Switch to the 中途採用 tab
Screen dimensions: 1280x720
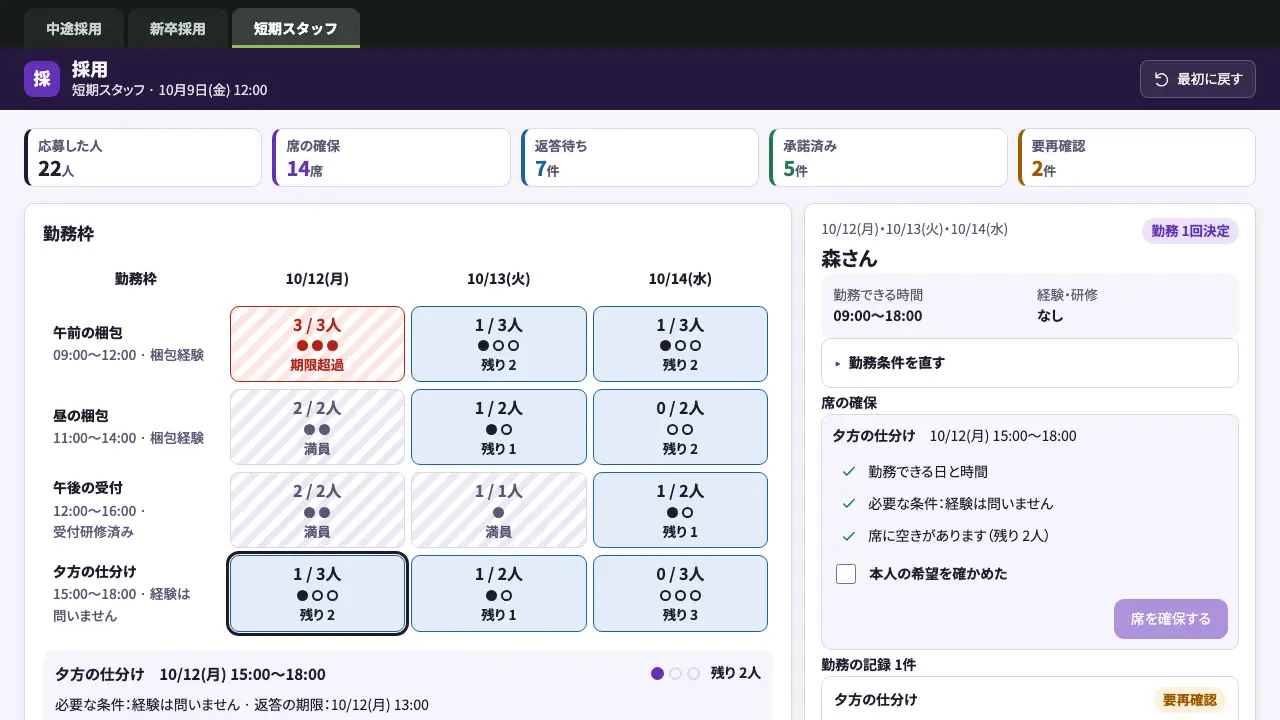pyautogui.click(x=74, y=28)
